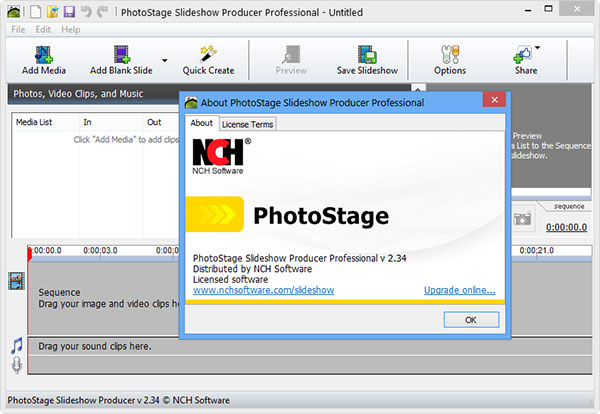Click the 0:00:03.0 timeline ruler mark
Viewport: 600px width, 414px height.
100,250
